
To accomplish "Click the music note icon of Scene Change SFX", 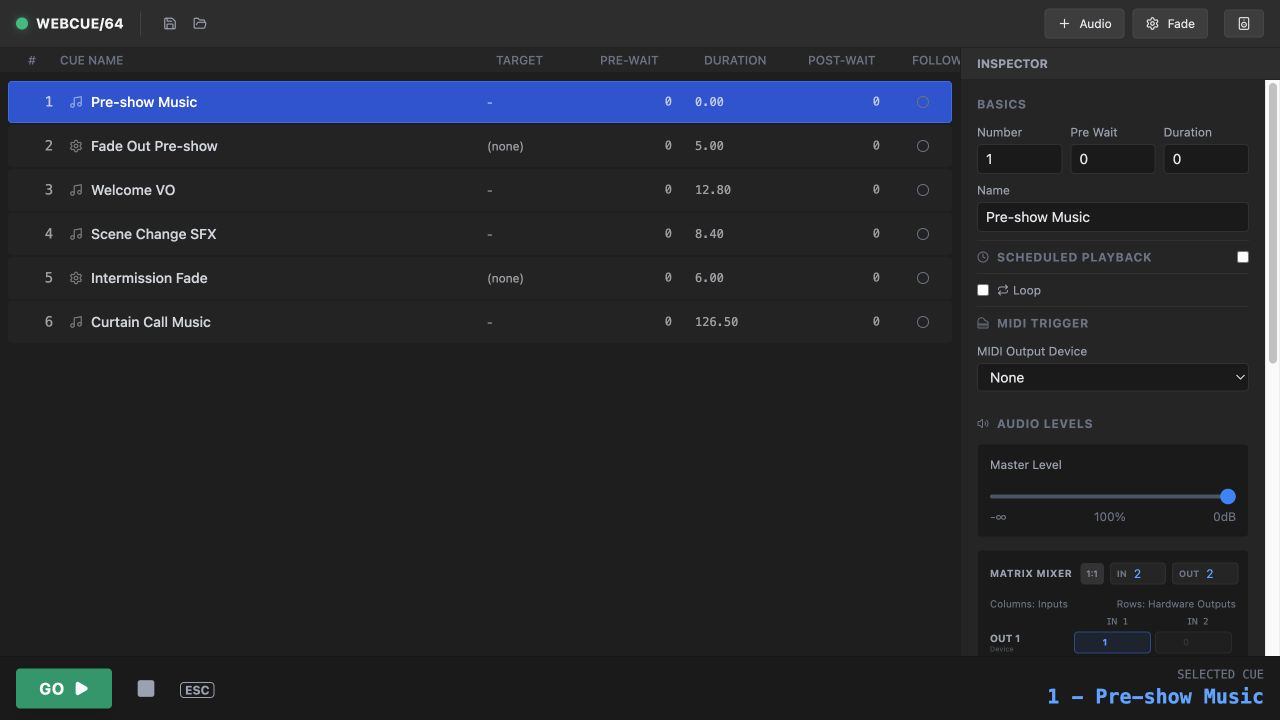I will (76, 234).
